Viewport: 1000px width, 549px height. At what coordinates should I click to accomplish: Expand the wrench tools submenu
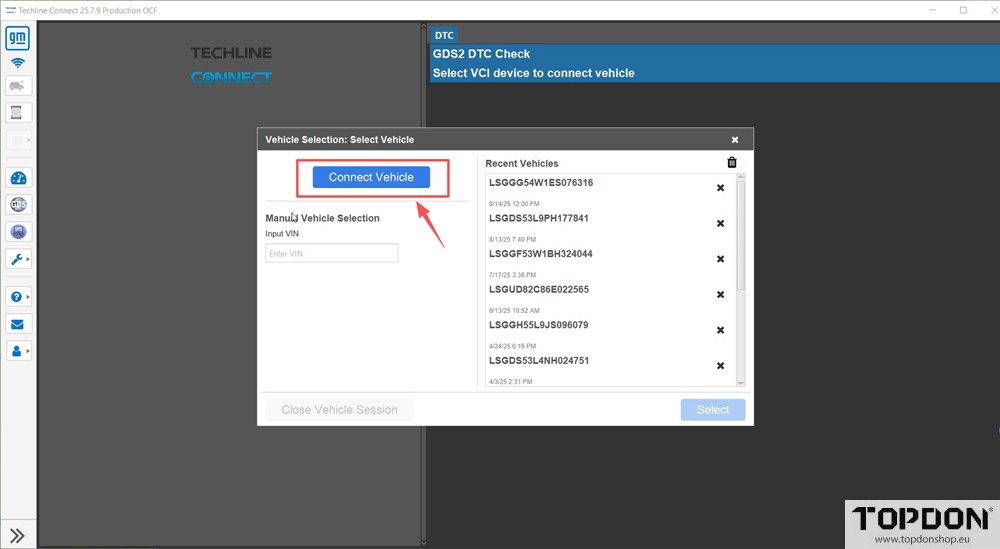(x=19, y=259)
